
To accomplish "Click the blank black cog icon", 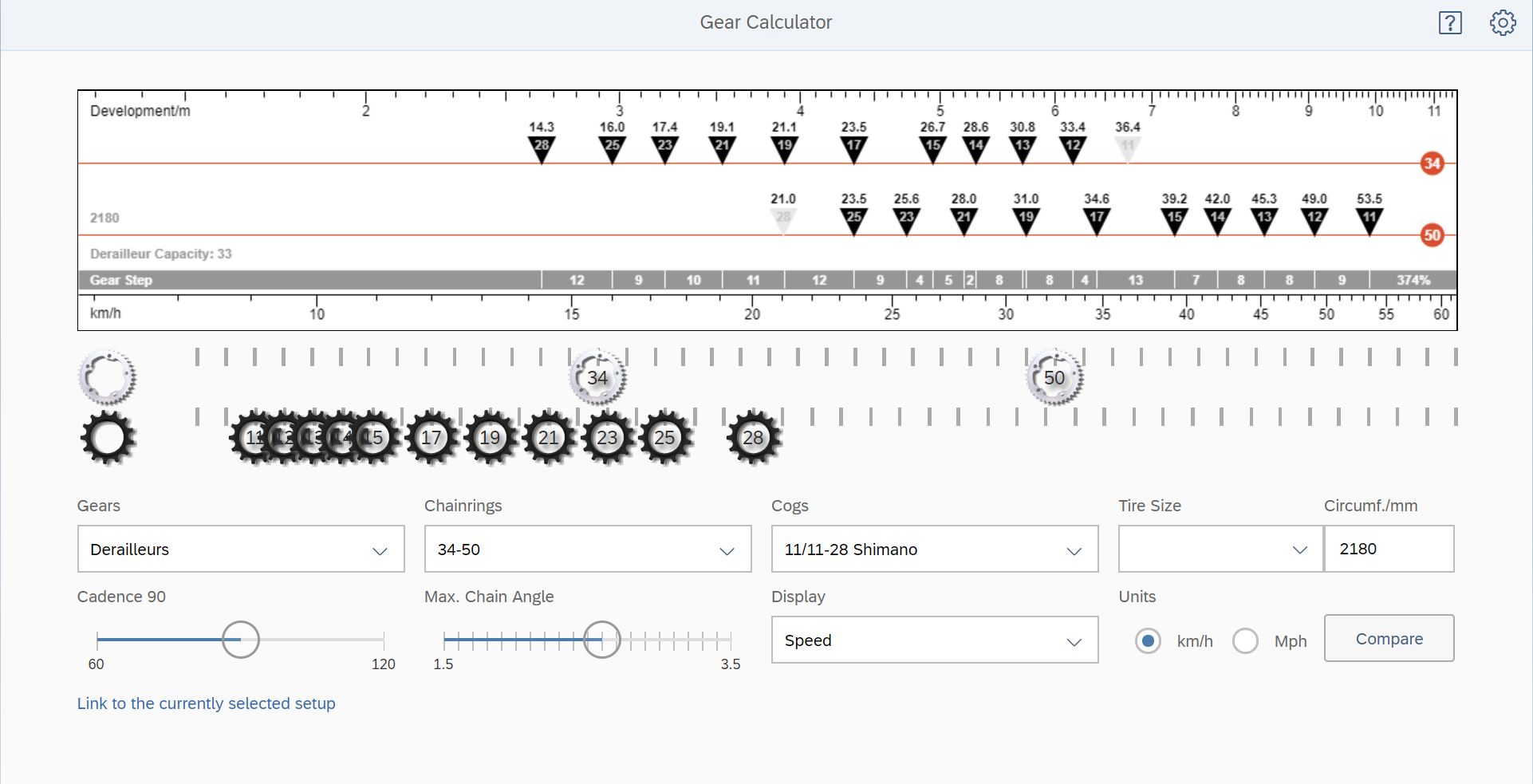I will (108, 438).
